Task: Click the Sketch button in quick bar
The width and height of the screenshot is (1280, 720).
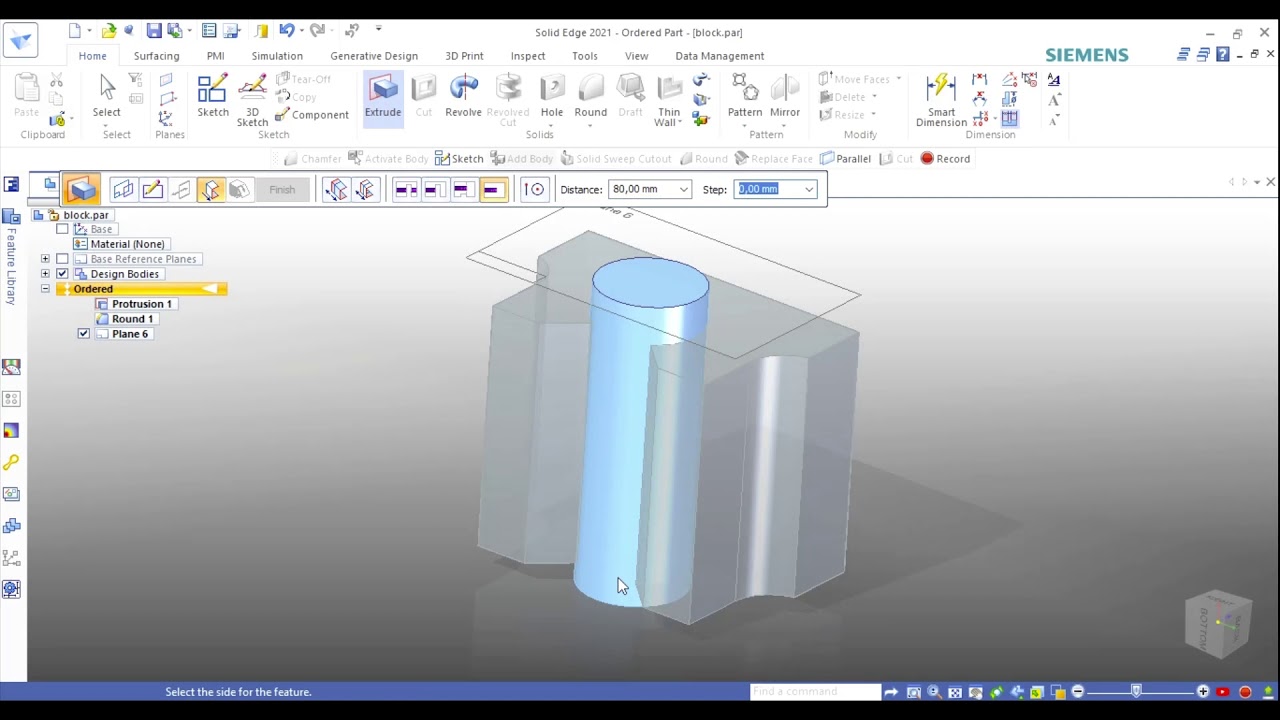Action: tap(459, 159)
